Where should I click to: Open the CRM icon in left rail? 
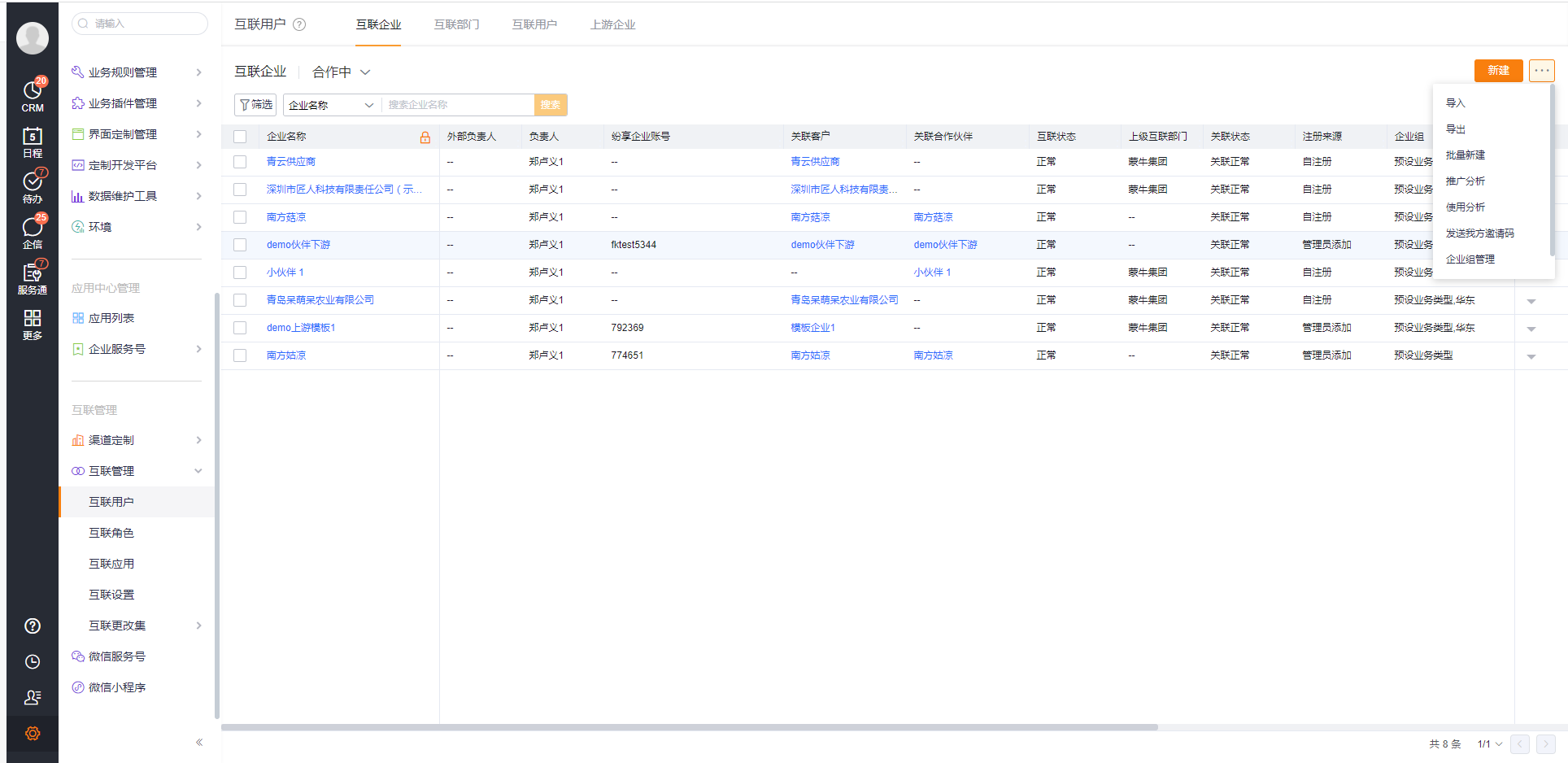(33, 95)
